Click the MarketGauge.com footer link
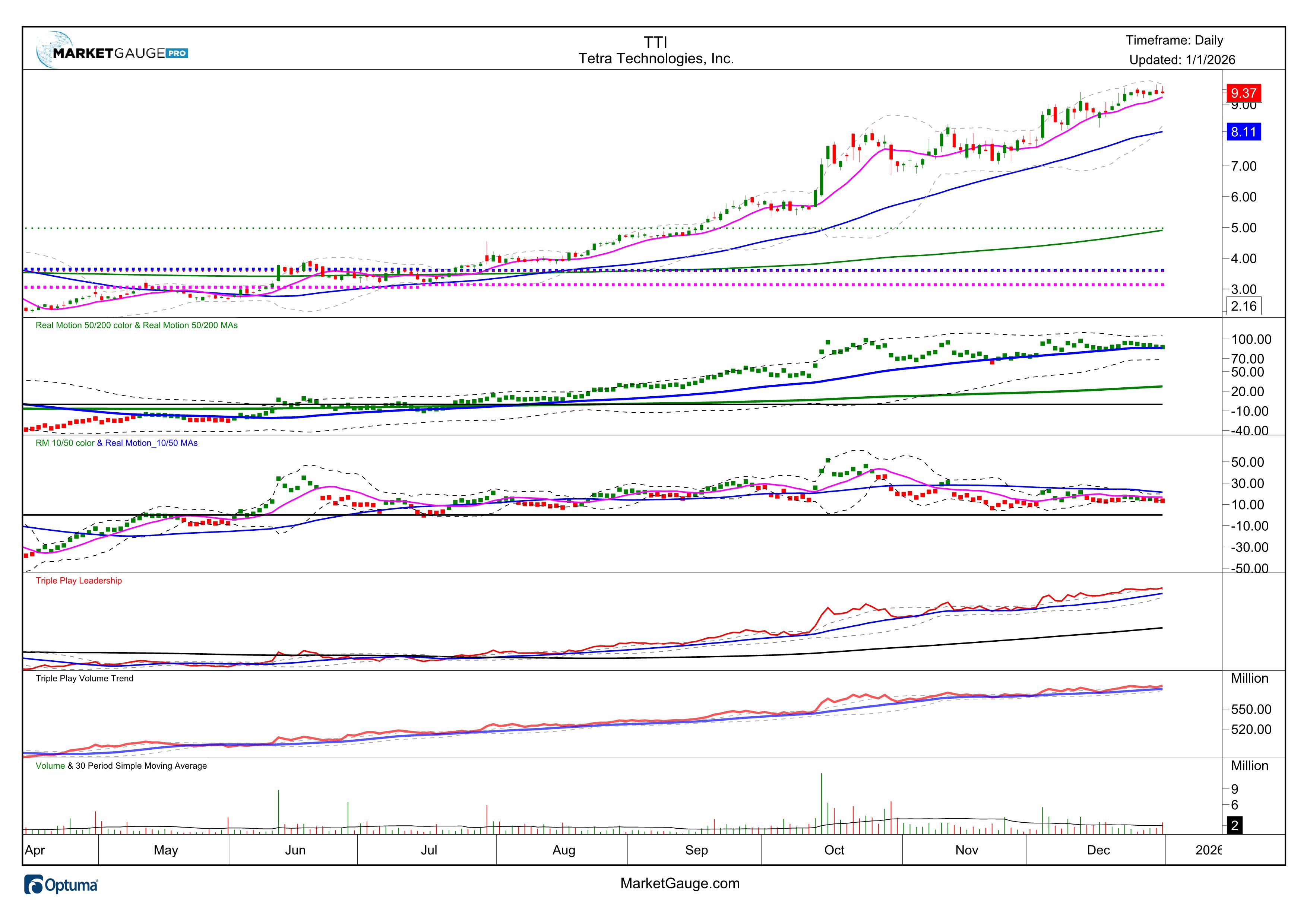The image size is (1307, 924). click(x=680, y=884)
